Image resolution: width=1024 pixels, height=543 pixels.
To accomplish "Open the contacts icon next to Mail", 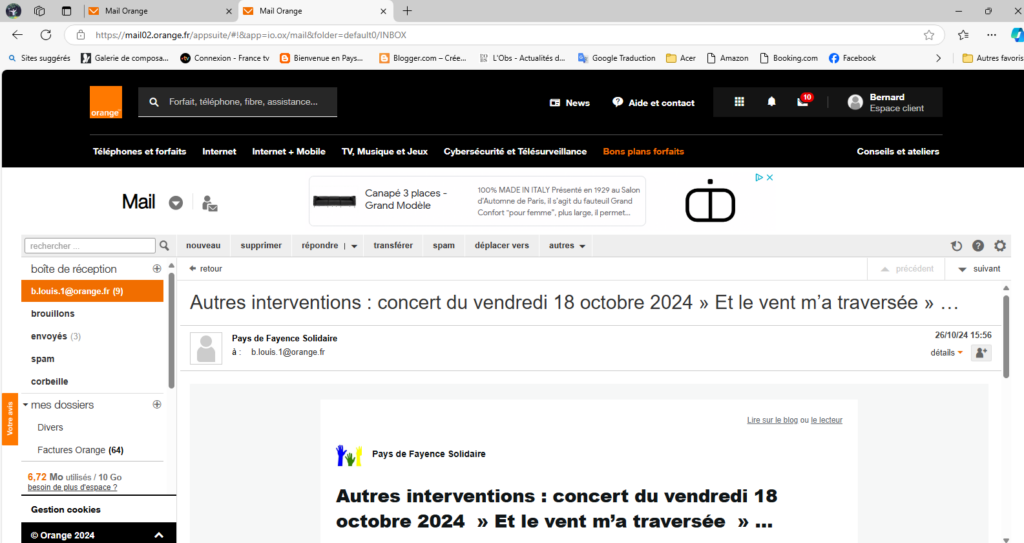I will [210, 203].
